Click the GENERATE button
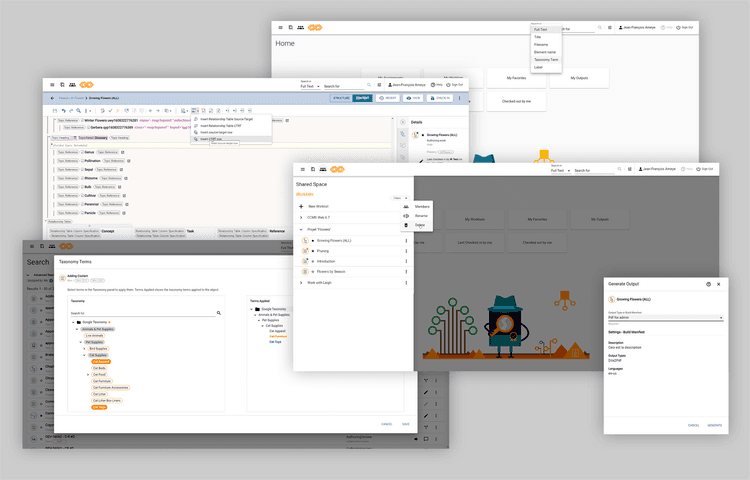The width and height of the screenshot is (750, 480). coord(715,425)
